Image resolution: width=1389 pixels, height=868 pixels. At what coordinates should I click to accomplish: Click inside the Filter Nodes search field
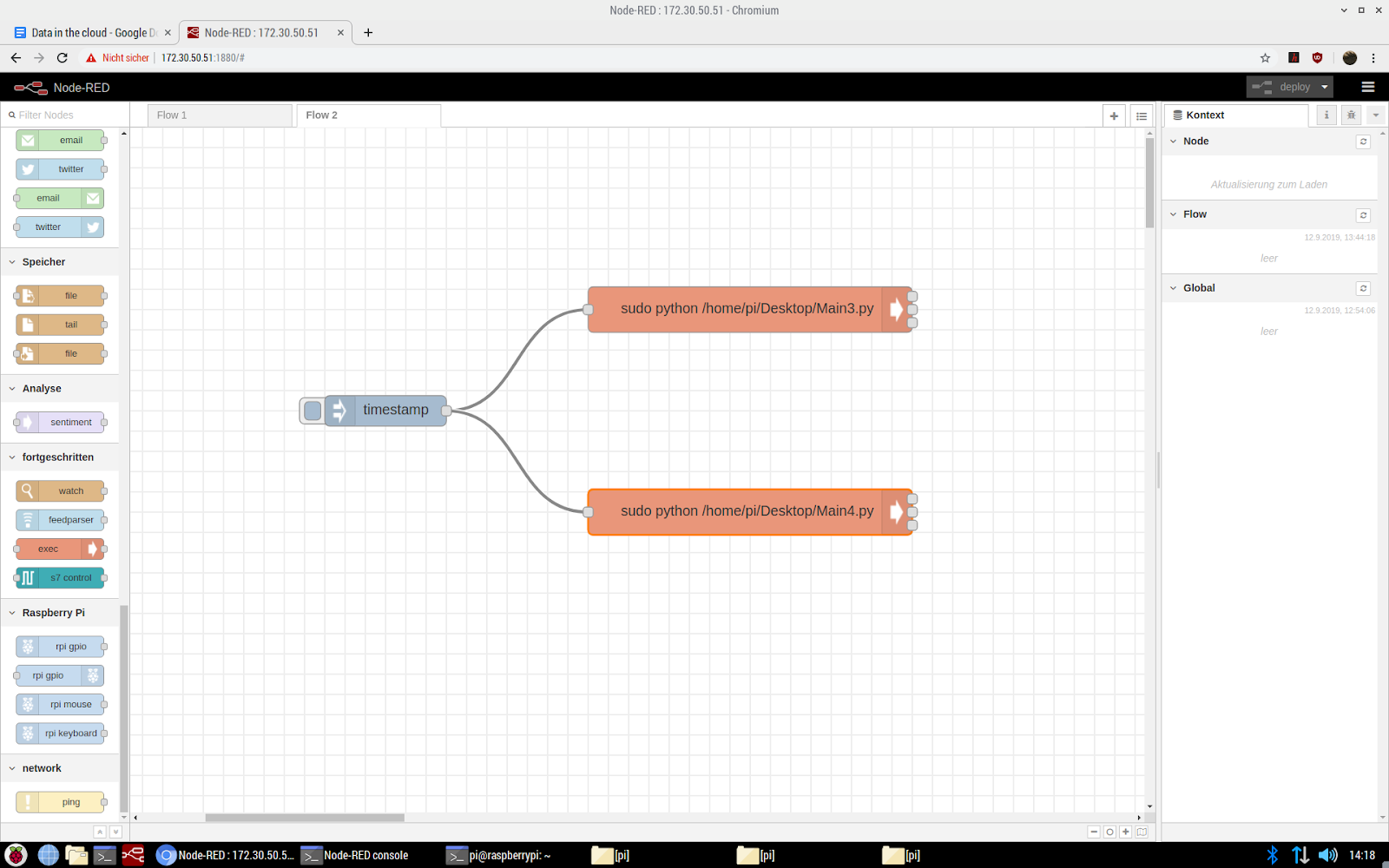[61, 114]
